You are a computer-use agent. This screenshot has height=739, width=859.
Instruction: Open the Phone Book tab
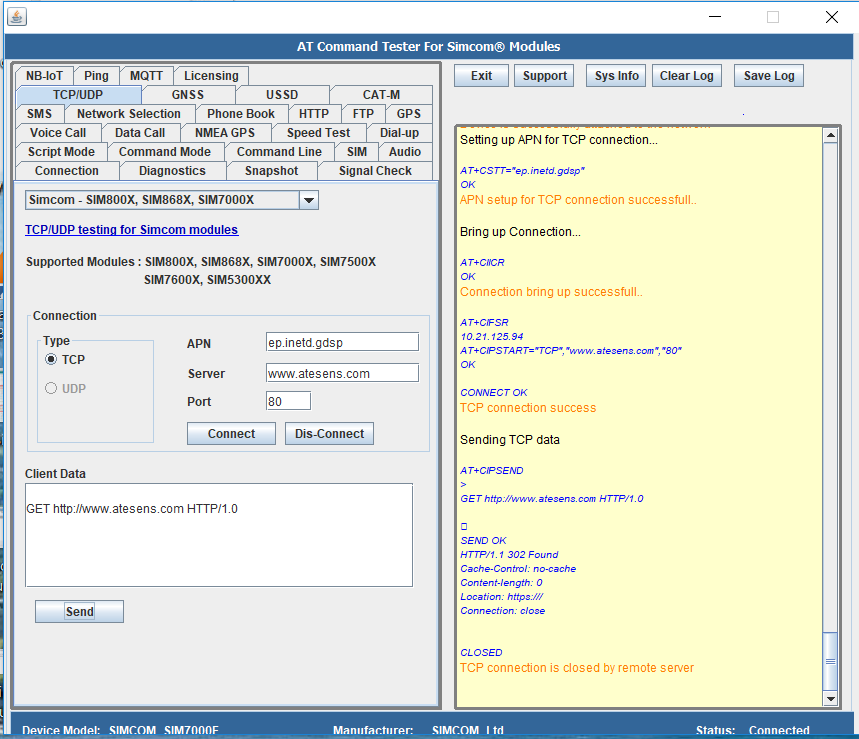[x=241, y=114]
